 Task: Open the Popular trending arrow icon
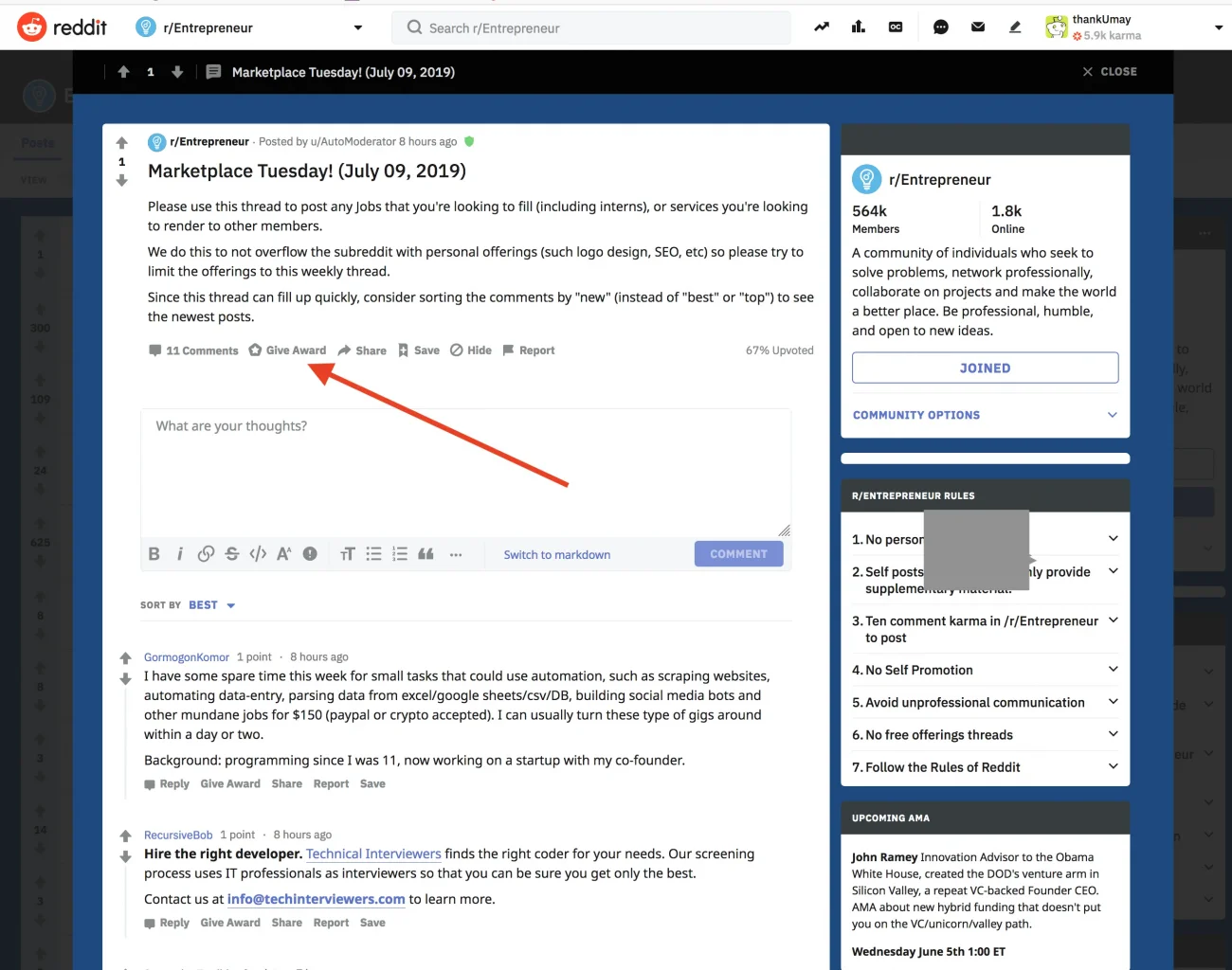coord(822,27)
